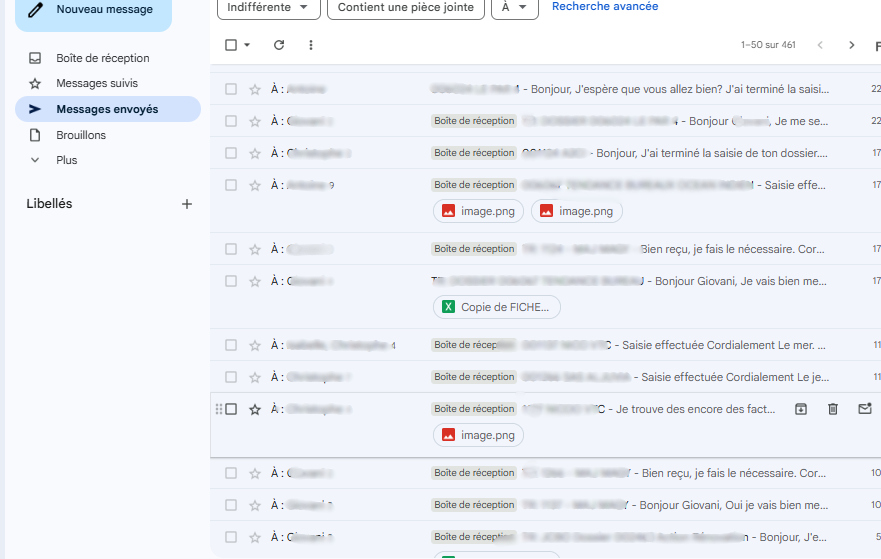Click the previous page arrow

(x=820, y=45)
